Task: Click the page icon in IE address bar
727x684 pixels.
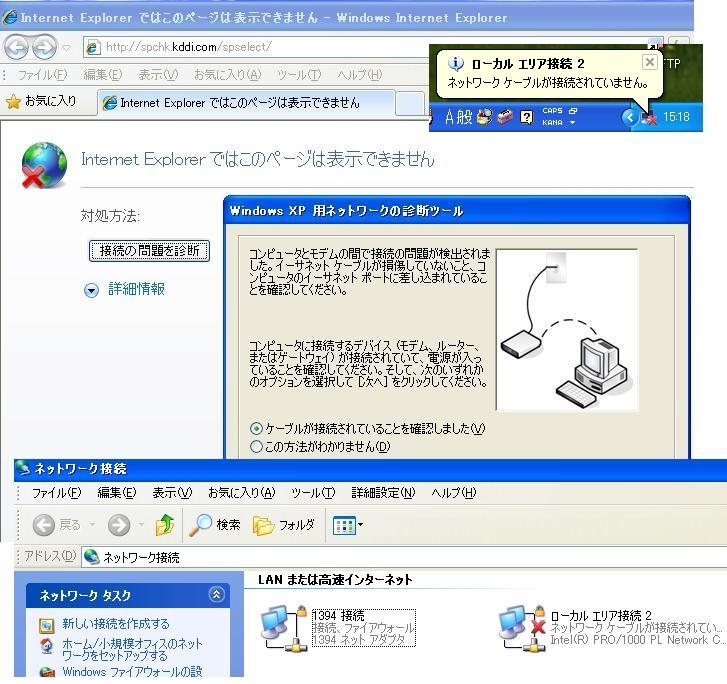Action: (x=93, y=47)
